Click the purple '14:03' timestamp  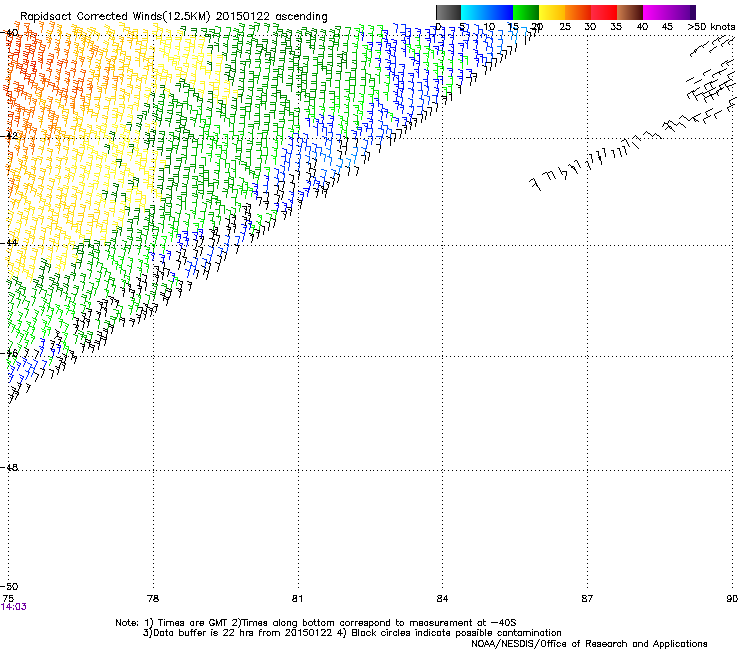[14, 607]
